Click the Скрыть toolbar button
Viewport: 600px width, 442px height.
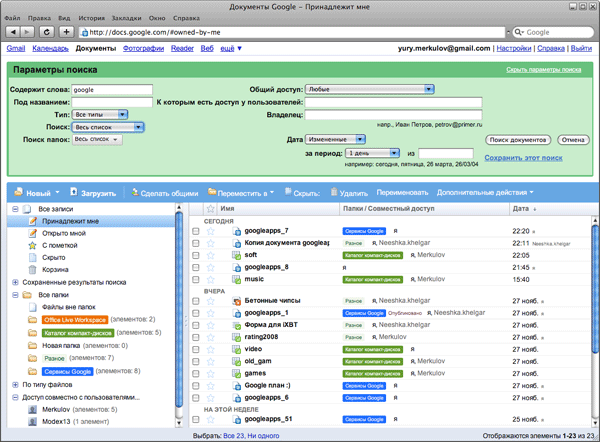pyautogui.click(x=302, y=193)
